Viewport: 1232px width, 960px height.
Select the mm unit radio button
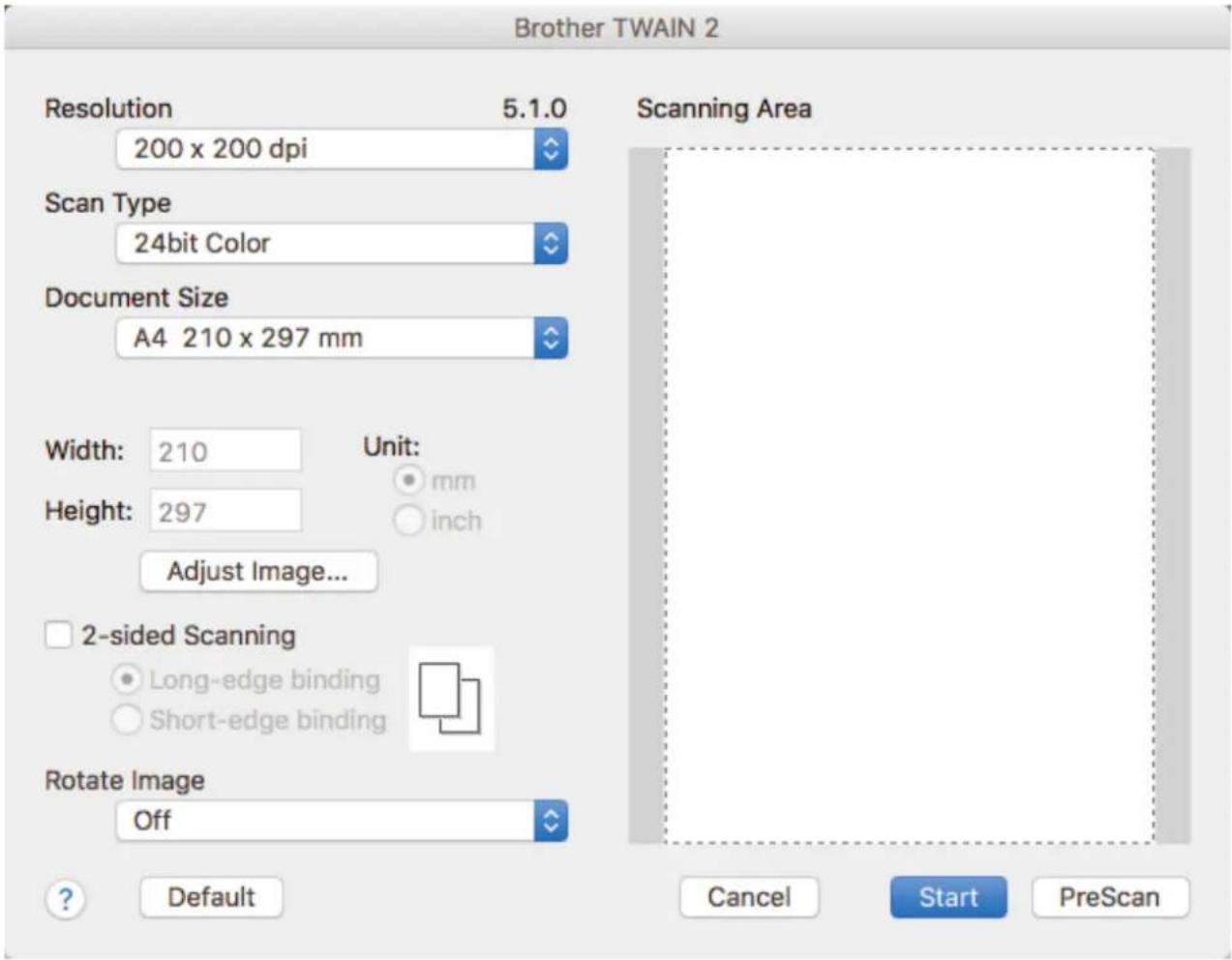tap(408, 480)
